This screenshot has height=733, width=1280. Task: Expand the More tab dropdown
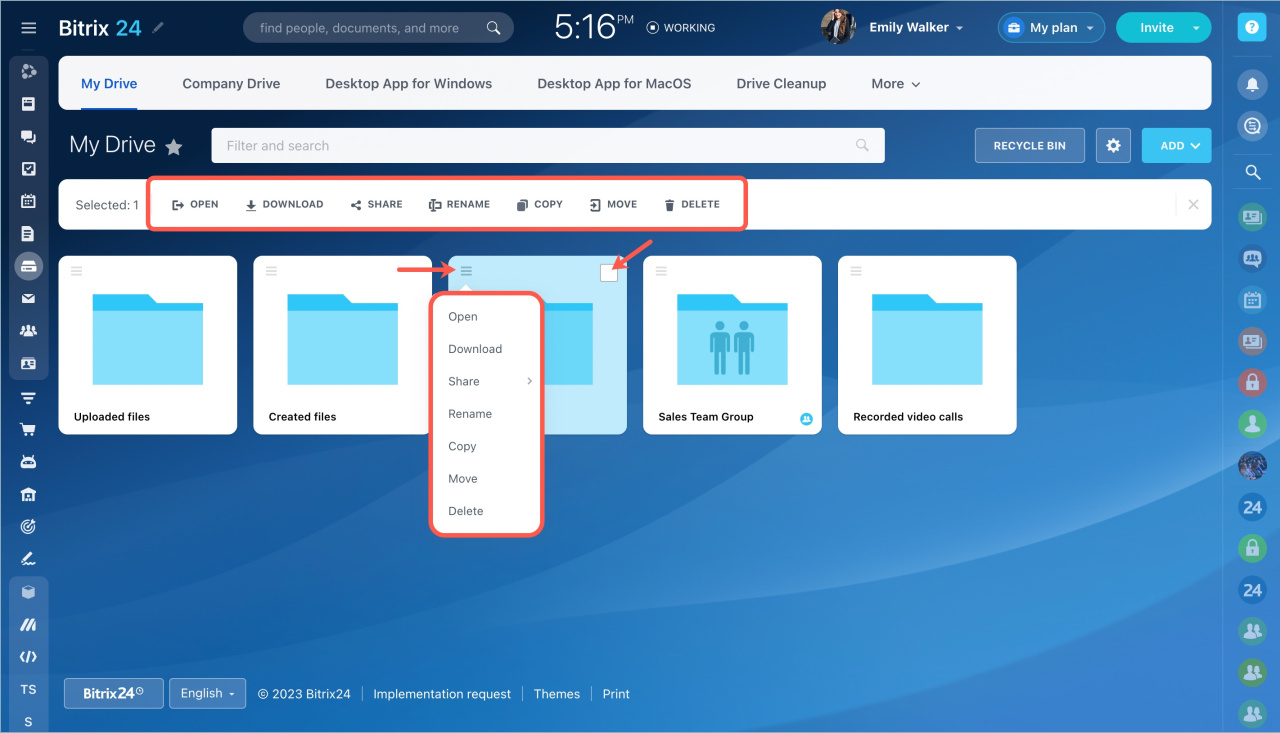point(895,84)
